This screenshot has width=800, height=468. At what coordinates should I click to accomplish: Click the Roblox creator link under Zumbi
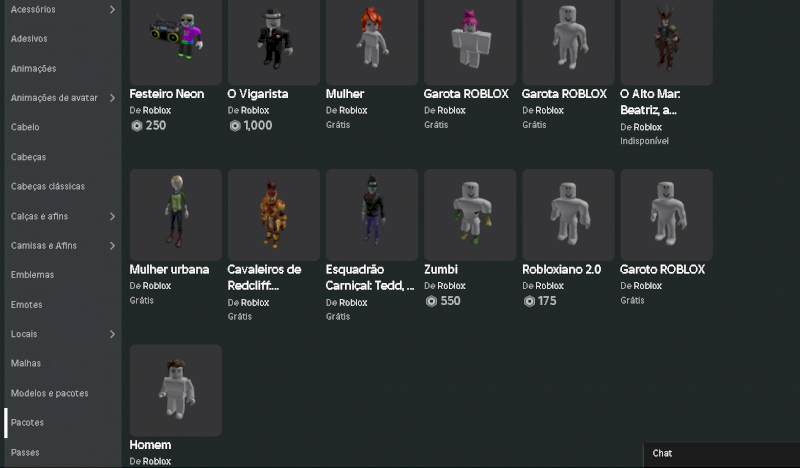click(452, 286)
